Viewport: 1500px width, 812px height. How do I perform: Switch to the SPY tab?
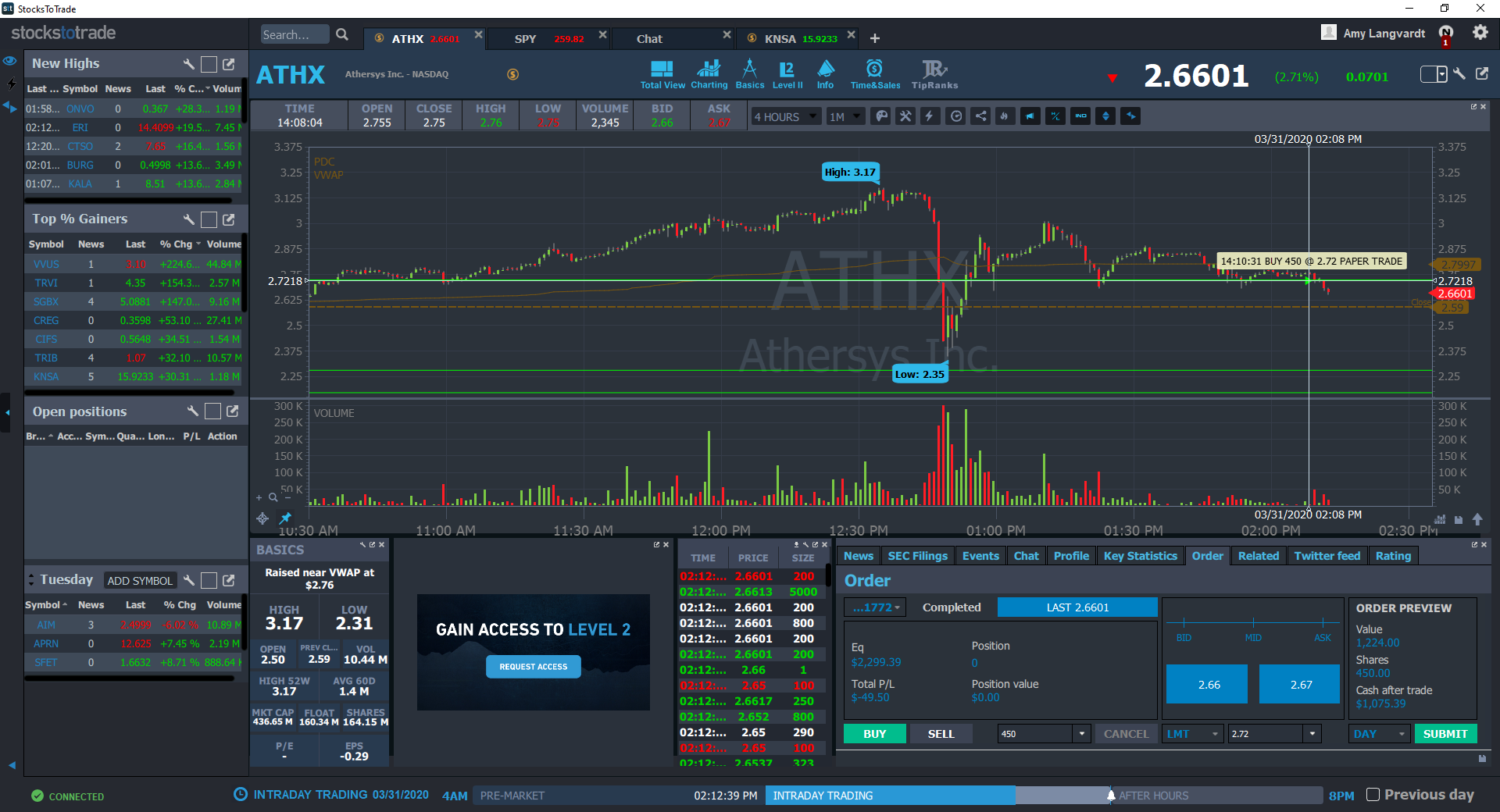[x=548, y=38]
